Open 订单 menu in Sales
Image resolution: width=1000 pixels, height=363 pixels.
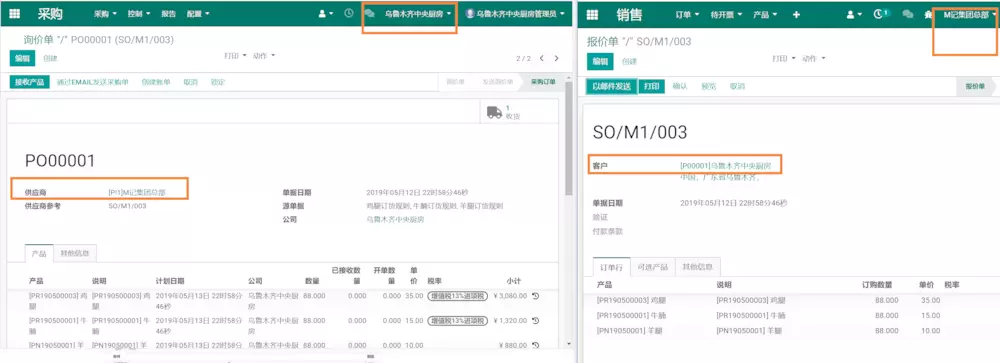(x=687, y=15)
